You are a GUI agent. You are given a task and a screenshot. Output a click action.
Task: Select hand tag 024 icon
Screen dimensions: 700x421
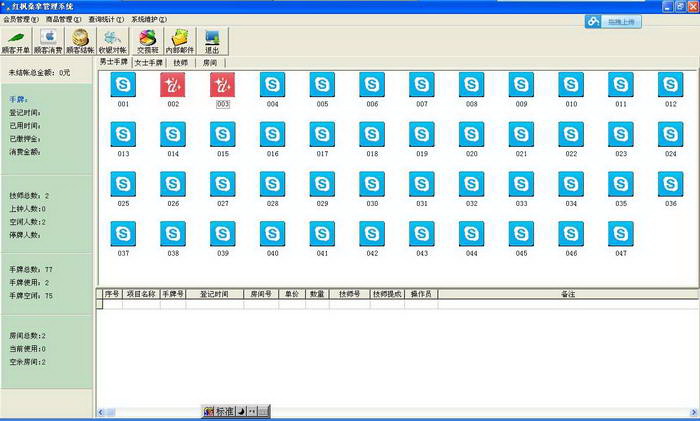coord(671,134)
